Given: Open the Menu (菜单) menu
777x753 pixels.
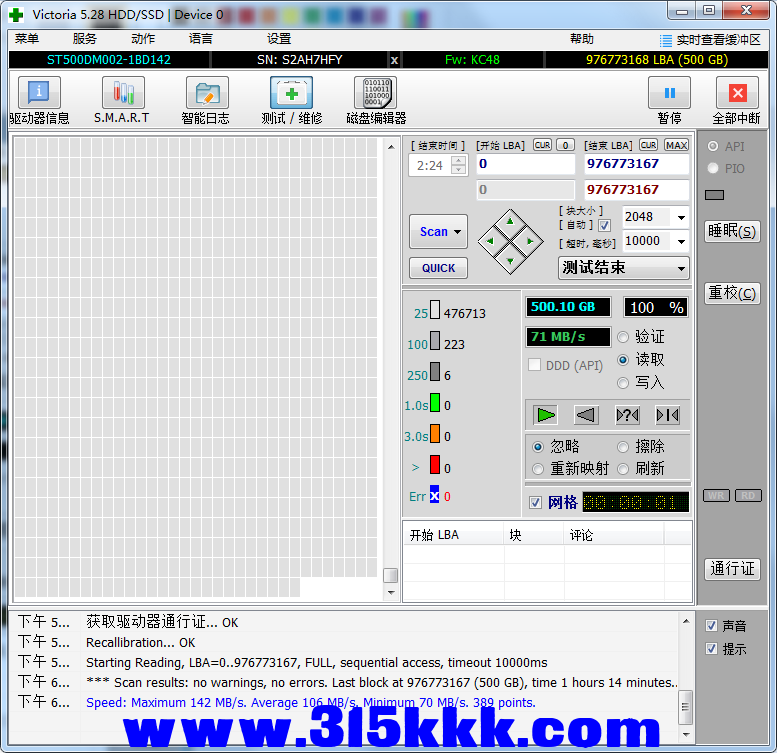Looking at the screenshot, I should (27, 39).
